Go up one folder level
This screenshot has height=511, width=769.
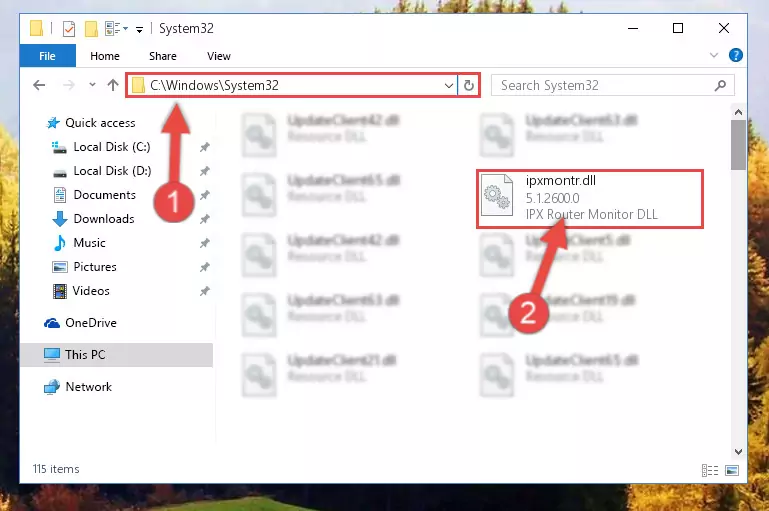[113, 85]
